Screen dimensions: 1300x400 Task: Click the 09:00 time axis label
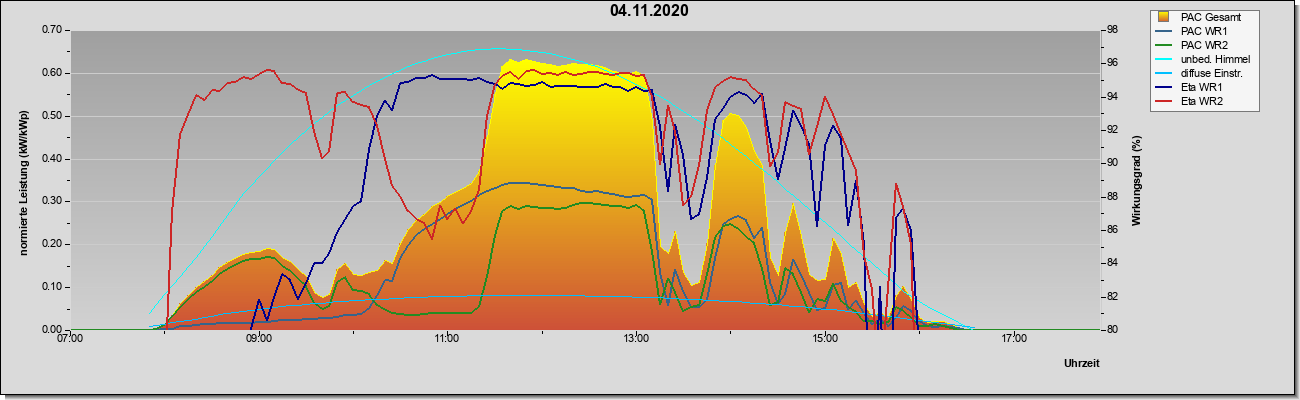coord(258,341)
